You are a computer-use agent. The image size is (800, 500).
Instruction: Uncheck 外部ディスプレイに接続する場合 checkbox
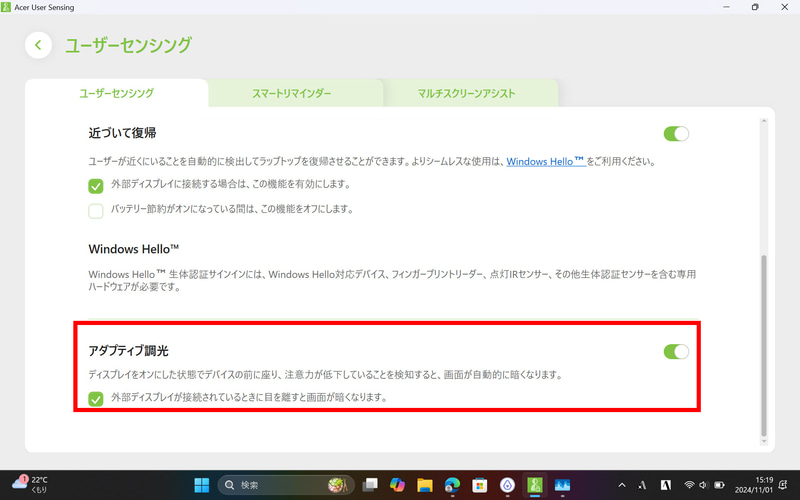pyautogui.click(x=96, y=186)
